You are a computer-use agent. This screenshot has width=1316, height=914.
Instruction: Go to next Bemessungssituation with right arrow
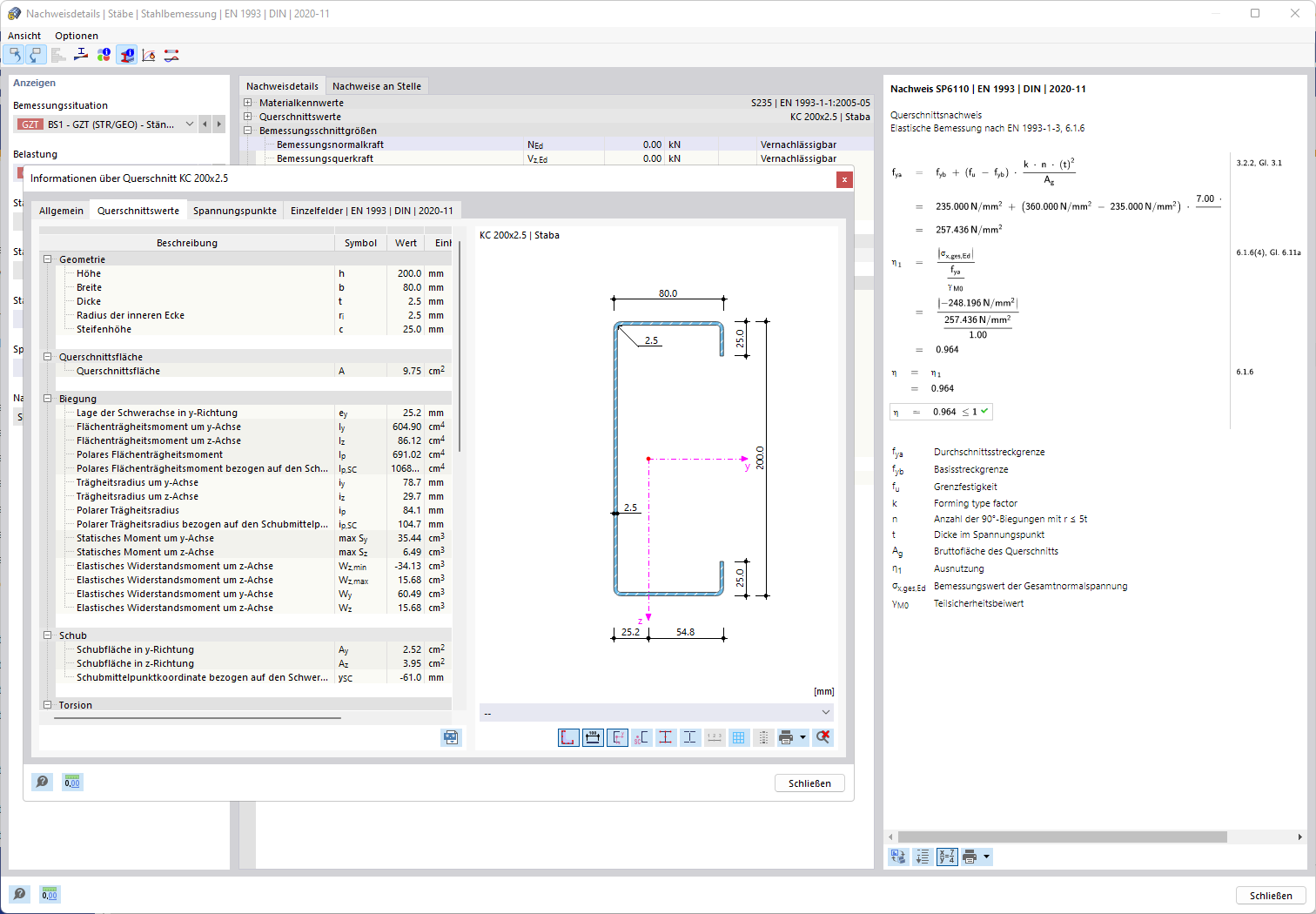[219, 124]
